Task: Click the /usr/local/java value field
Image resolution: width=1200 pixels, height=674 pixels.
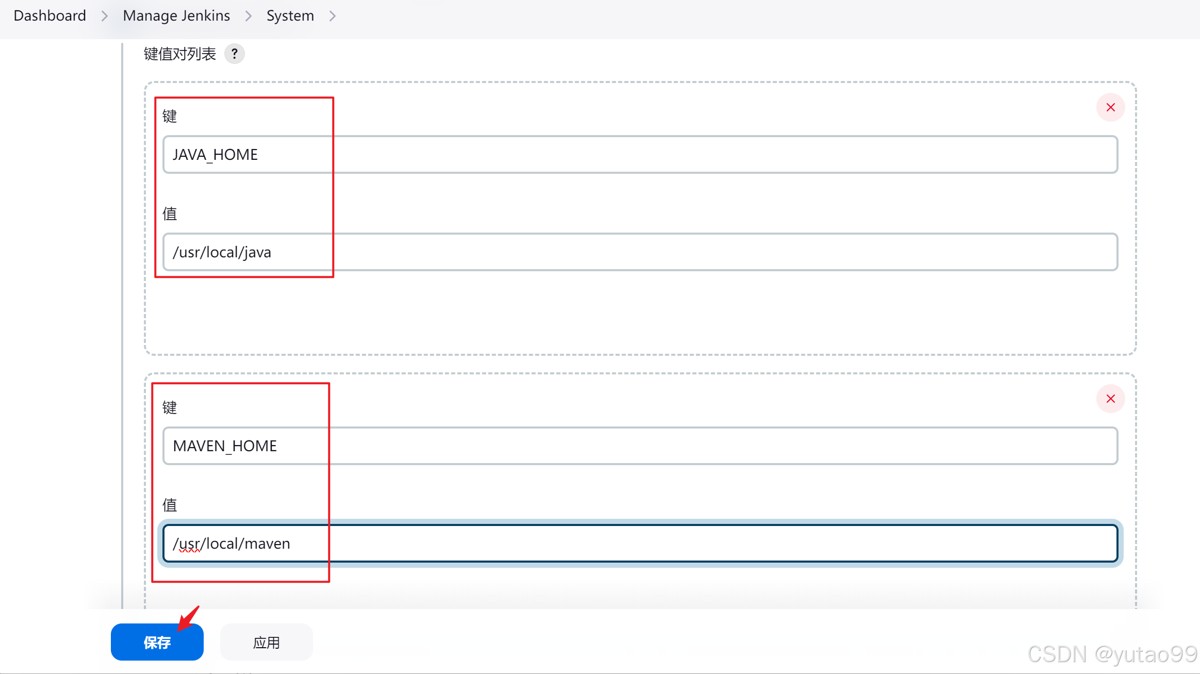Action: (640, 252)
